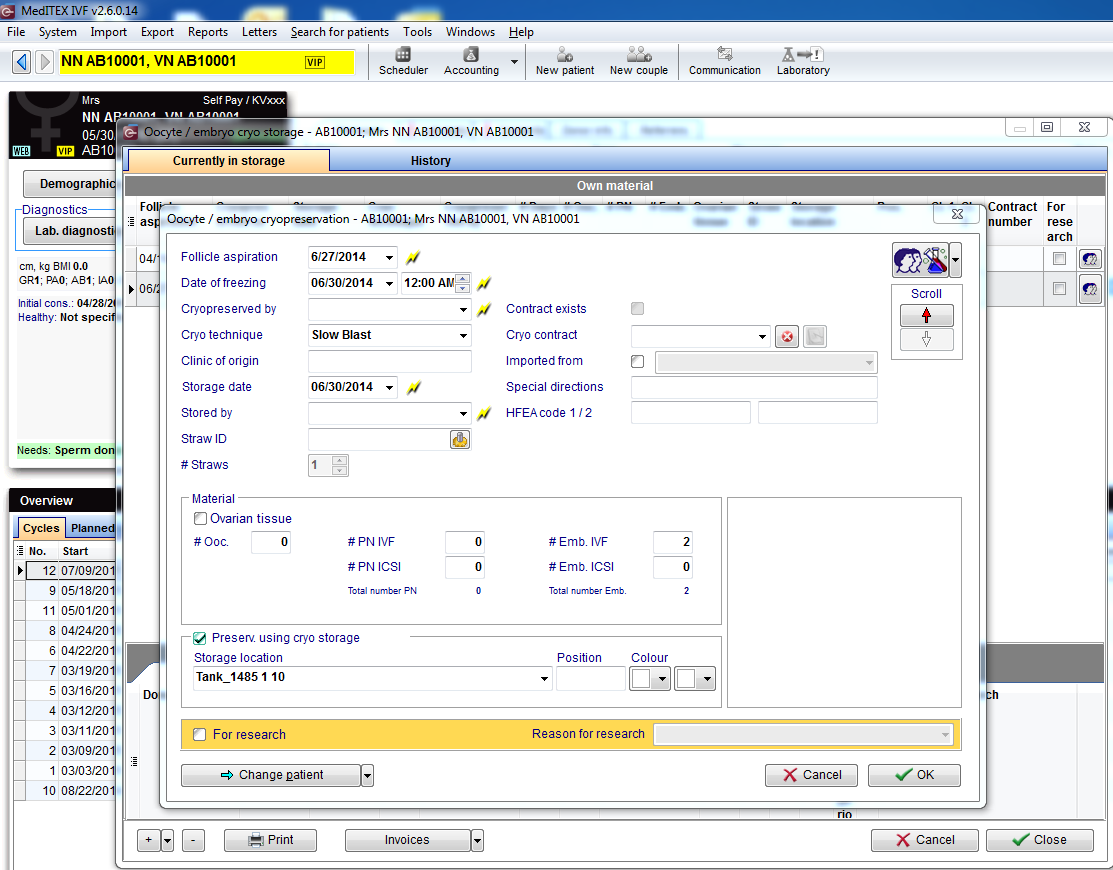Image resolution: width=1113 pixels, height=870 pixels.
Task: Click the Change patient button
Action: point(271,776)
